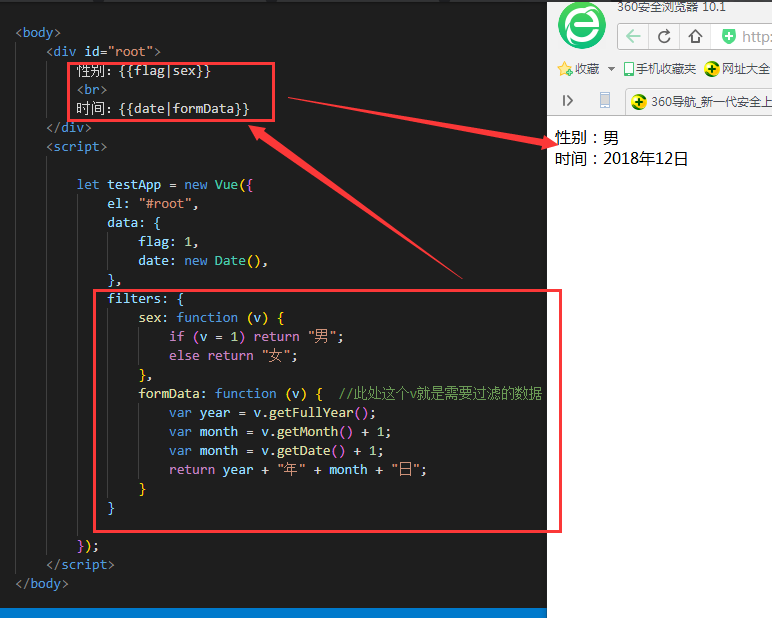Click the <body> opening tag line
Image resolution: width=772 pixels, height=618 pixels.
[38, 33]
